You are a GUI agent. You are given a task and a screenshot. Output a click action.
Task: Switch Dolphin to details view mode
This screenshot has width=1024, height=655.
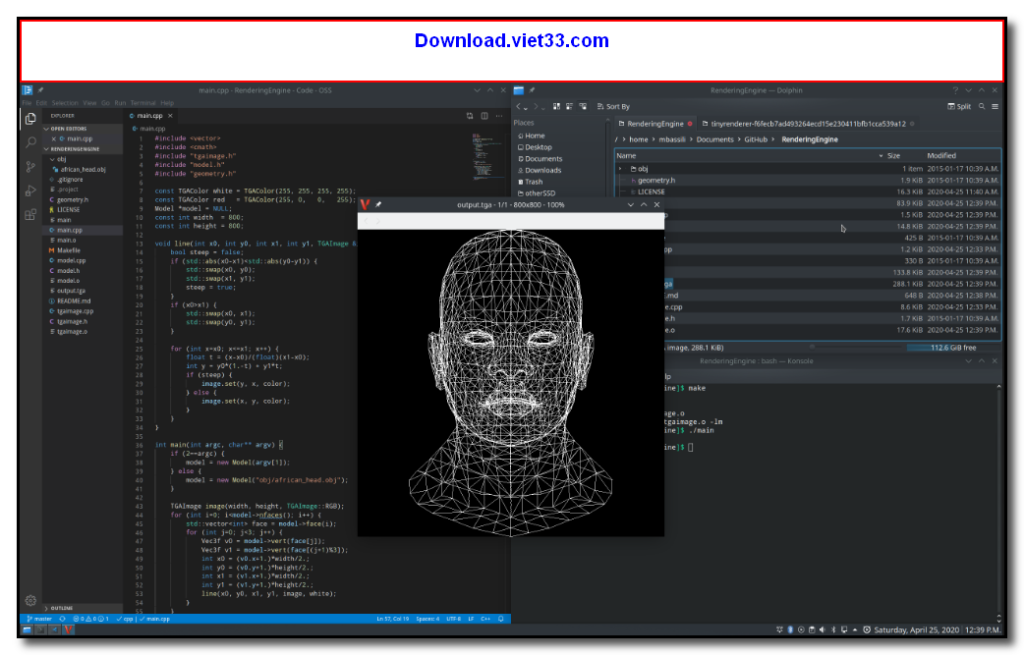click(582, 105)
